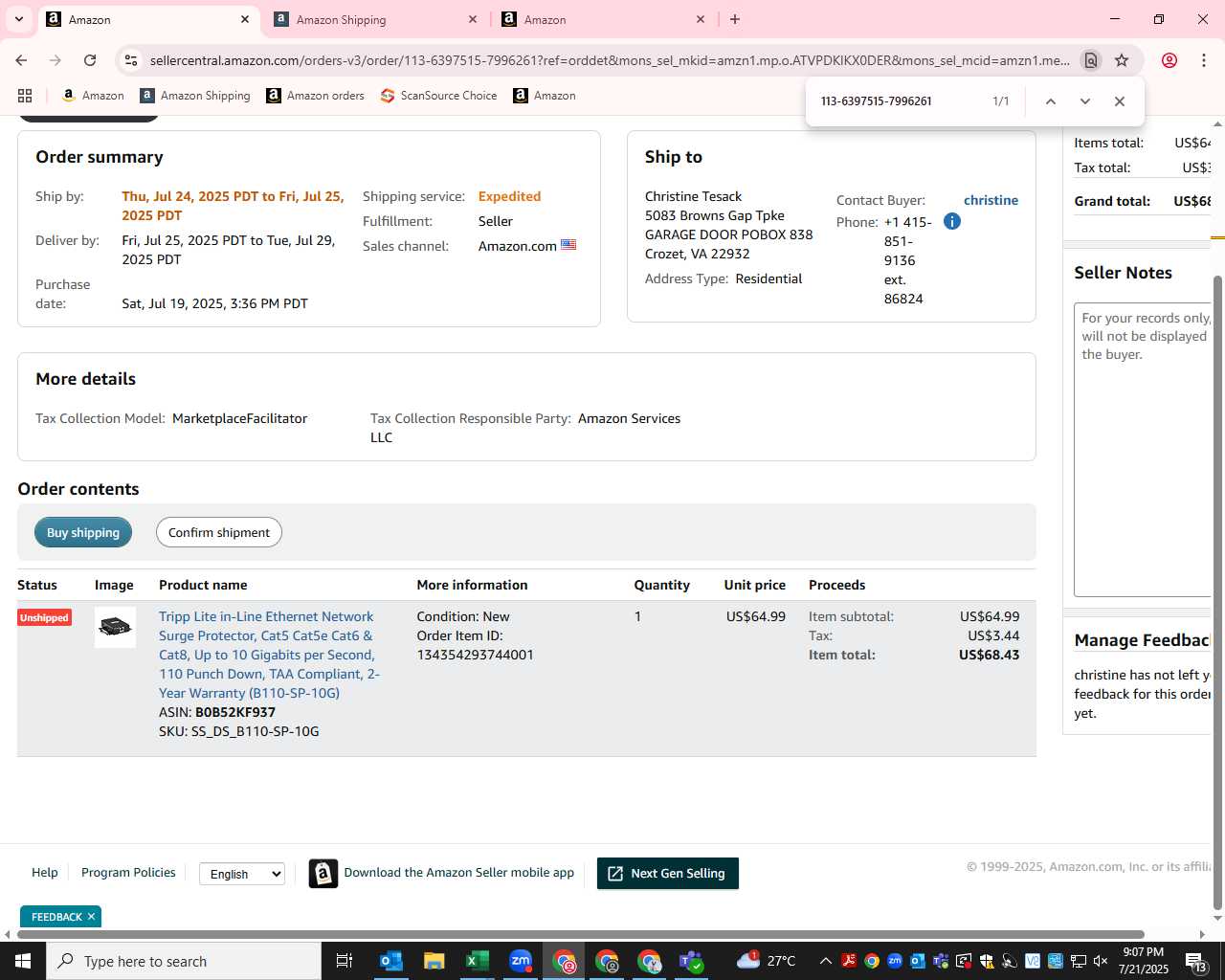Open Microsoft Teams from the taskbar
The height and width of the screenshot is (980, 1225).
(x=691, y=961)
